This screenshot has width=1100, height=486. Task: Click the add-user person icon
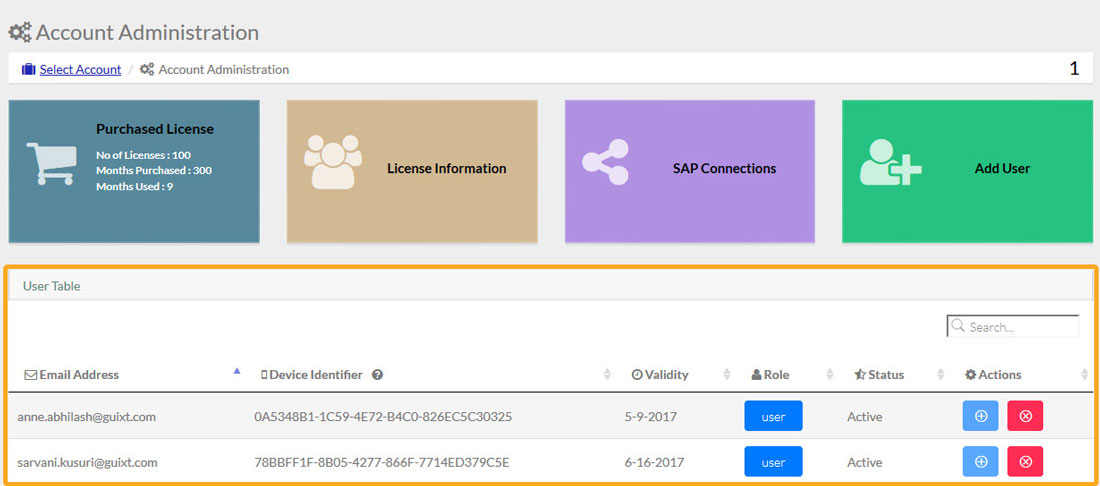889,162
